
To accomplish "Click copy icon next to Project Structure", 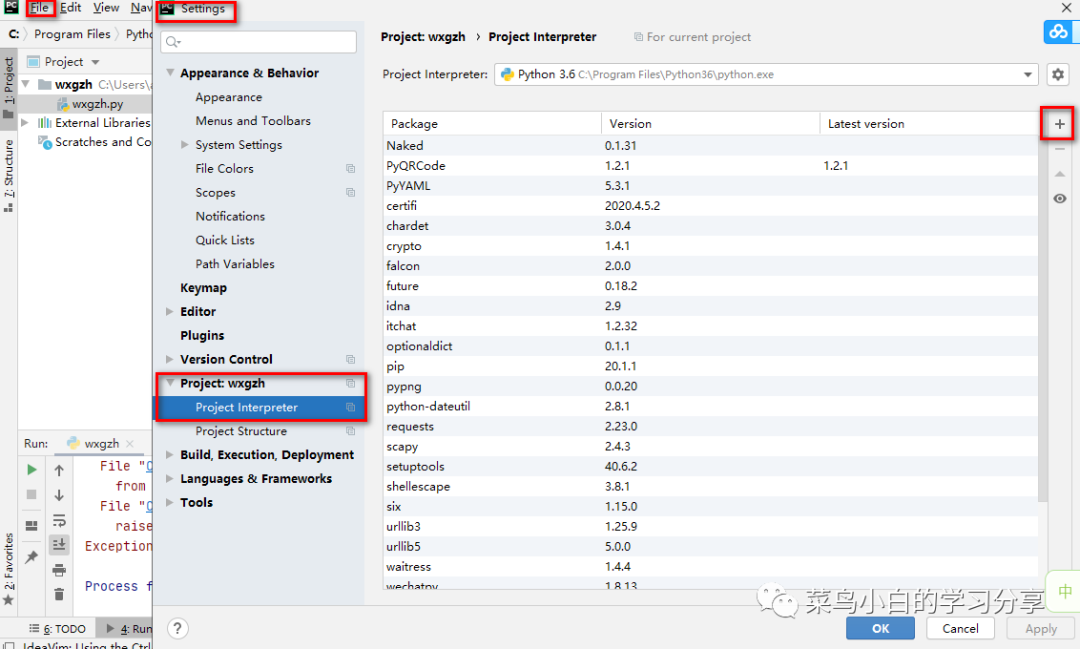I will (x=351, y=431).
